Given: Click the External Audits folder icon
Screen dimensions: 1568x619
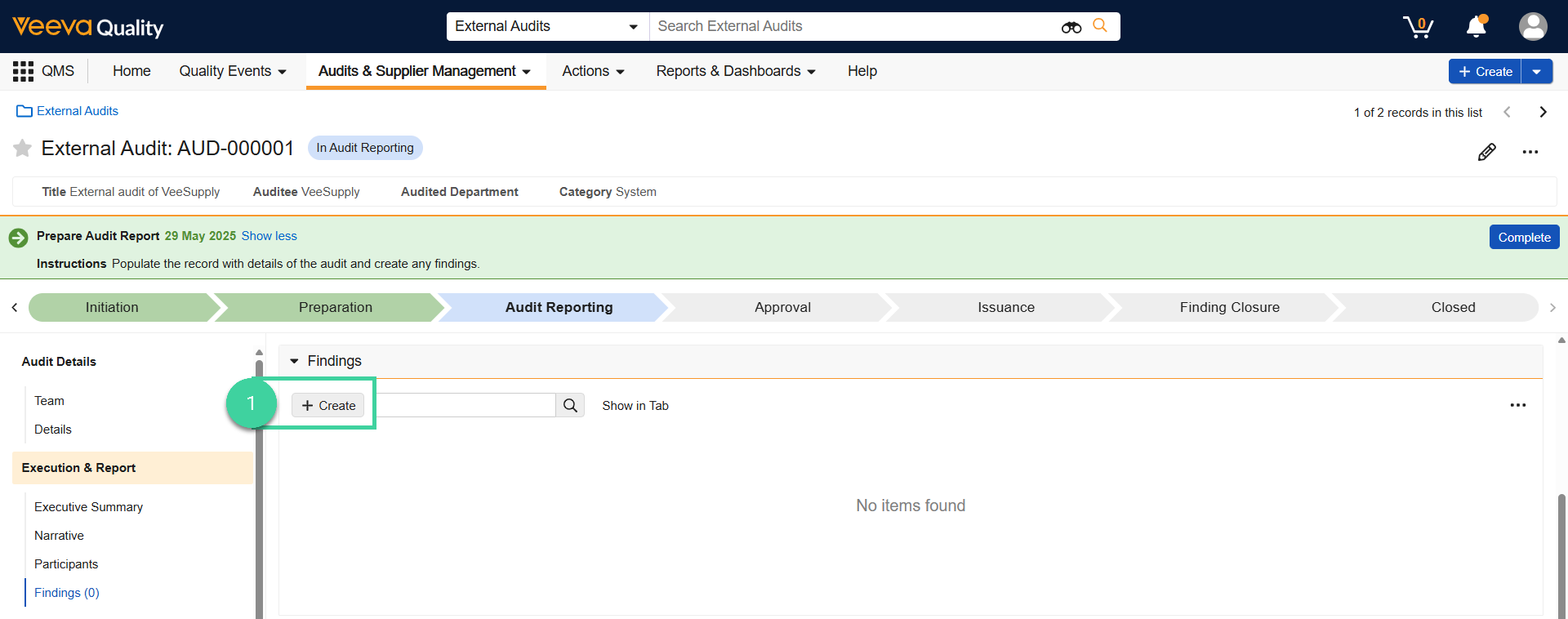Looking at the screenshot, I should [24, 111].
